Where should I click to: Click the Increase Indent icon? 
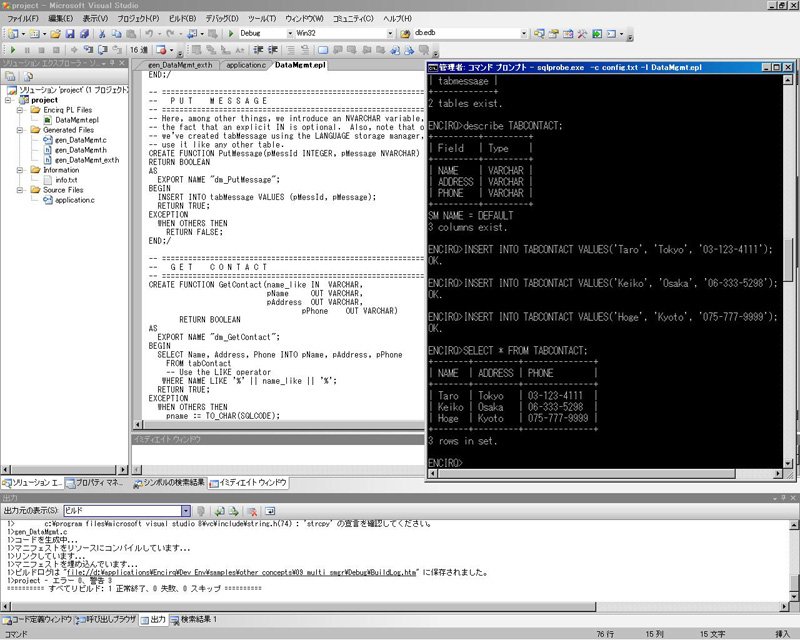273,50
